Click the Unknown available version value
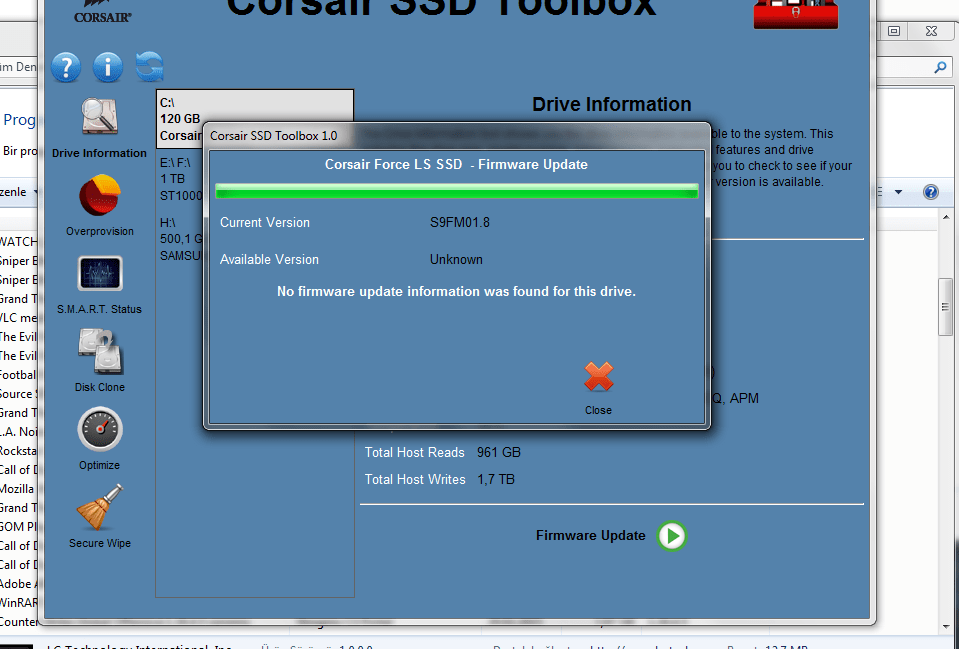 pos(456,259)
